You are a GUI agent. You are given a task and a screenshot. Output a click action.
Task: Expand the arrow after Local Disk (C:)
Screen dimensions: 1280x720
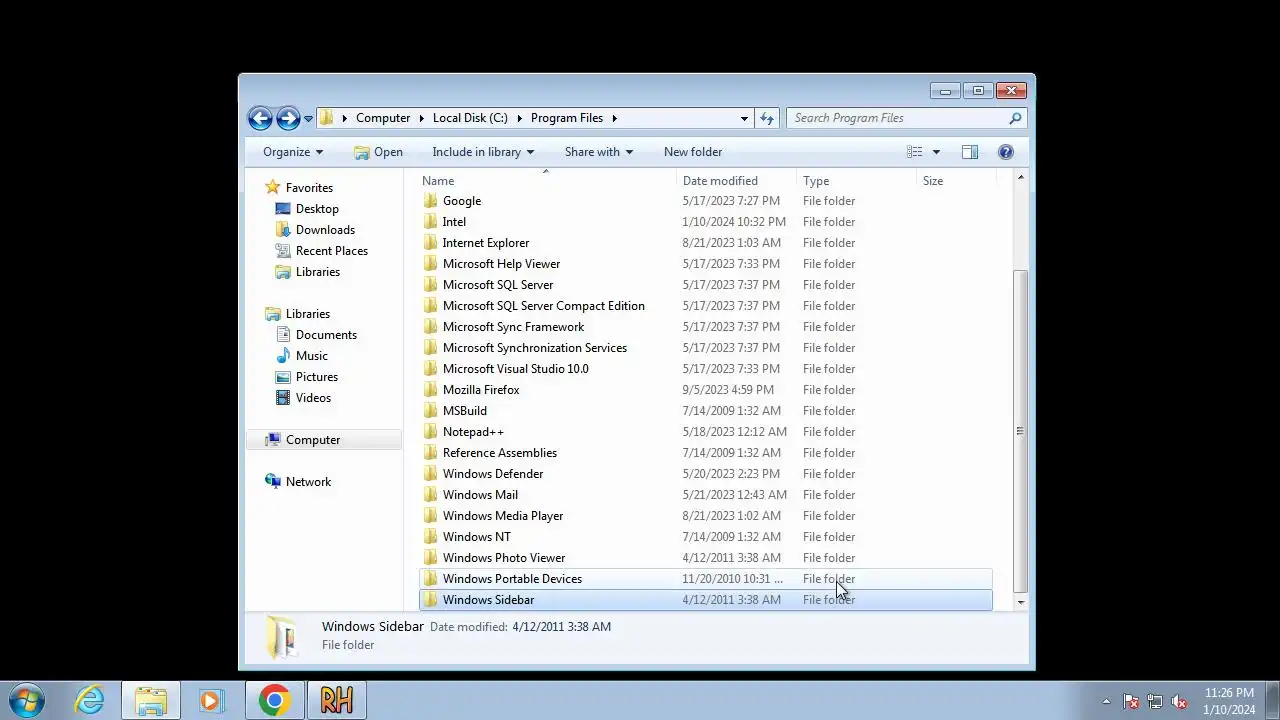click(519, 118)
